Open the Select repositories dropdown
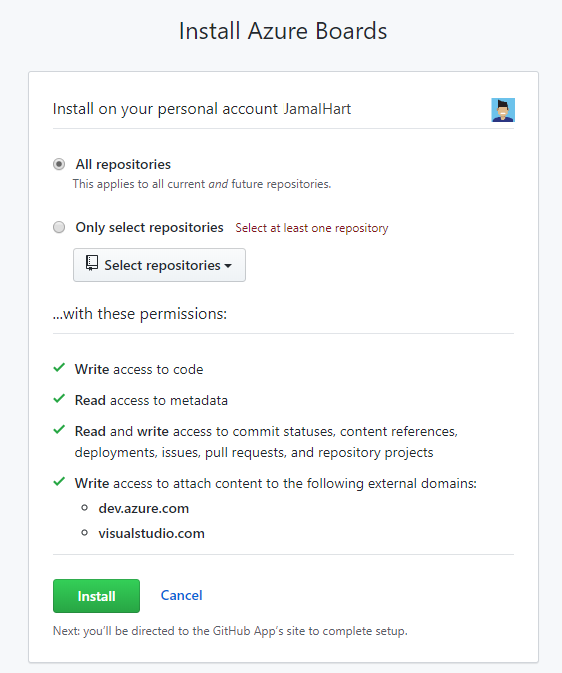The width and height of the screenshot is (562, 673). coord(159,265)
